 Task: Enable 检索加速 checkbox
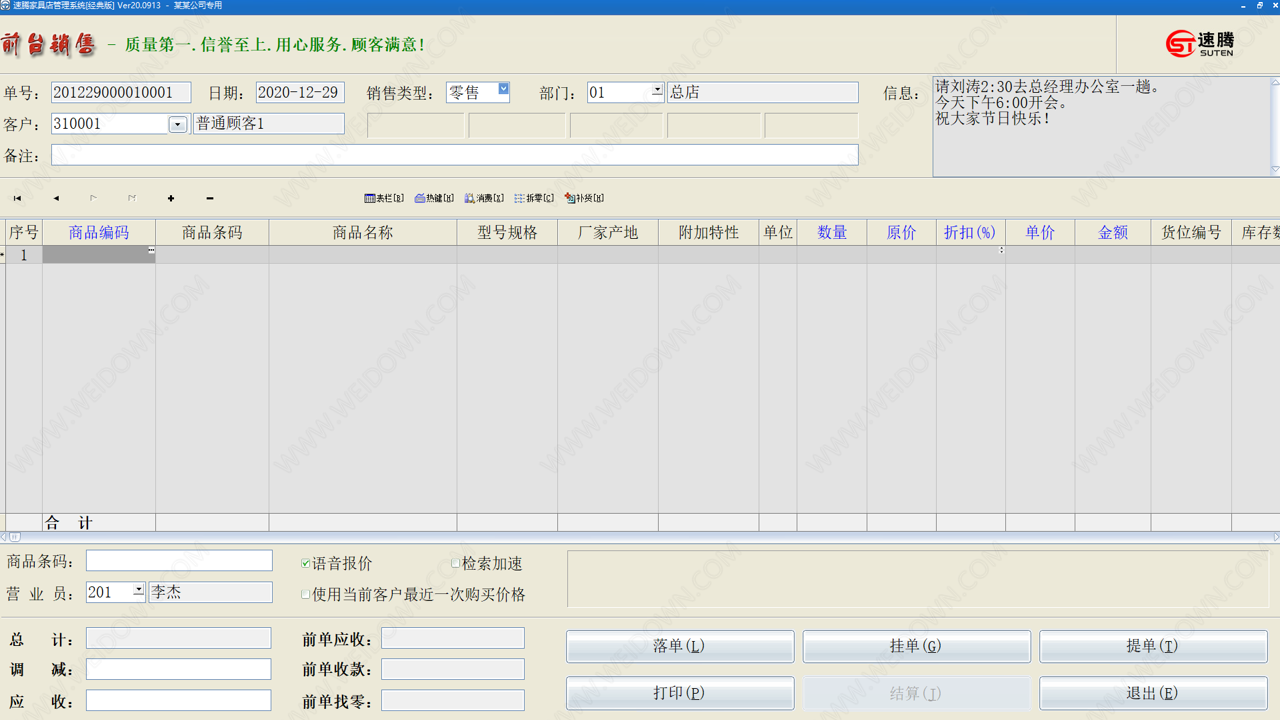[456, 564]
